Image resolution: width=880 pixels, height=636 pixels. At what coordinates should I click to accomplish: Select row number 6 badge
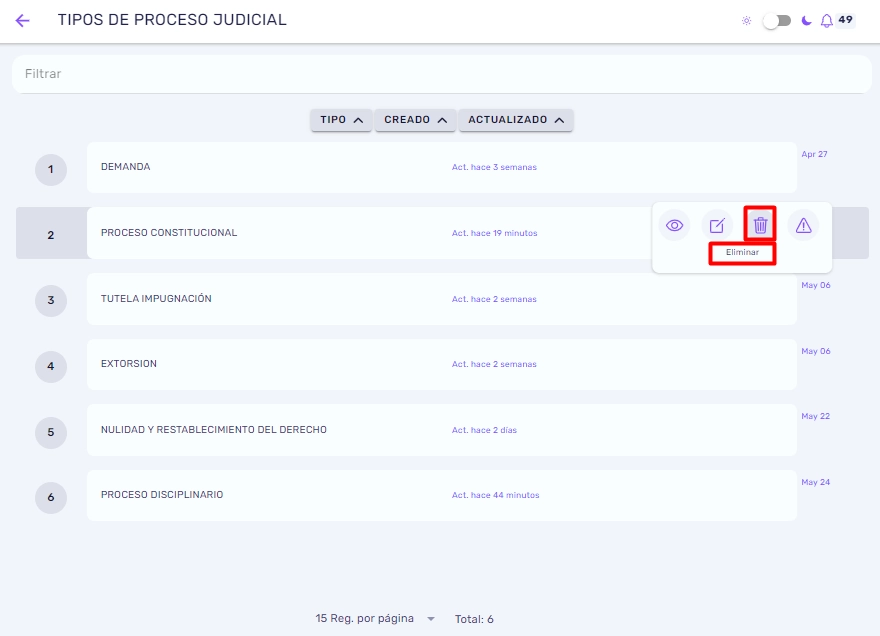pyautogui.click(x=51, y=497)
